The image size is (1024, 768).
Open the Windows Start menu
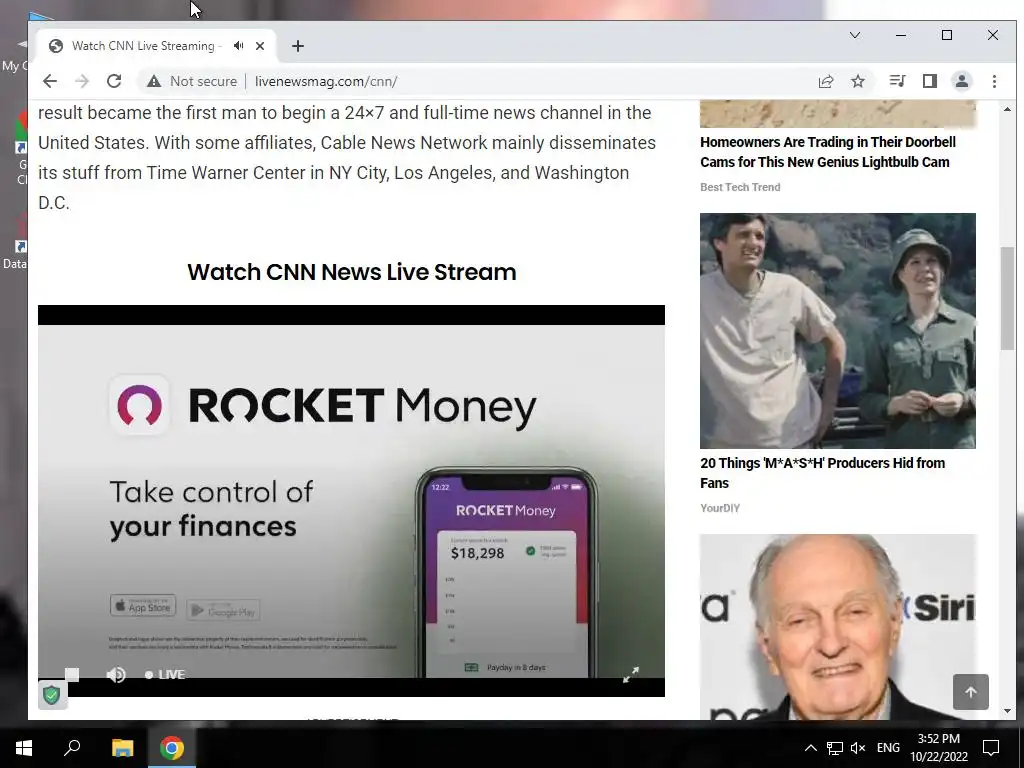pyautogui.click(x=24, y=748)
